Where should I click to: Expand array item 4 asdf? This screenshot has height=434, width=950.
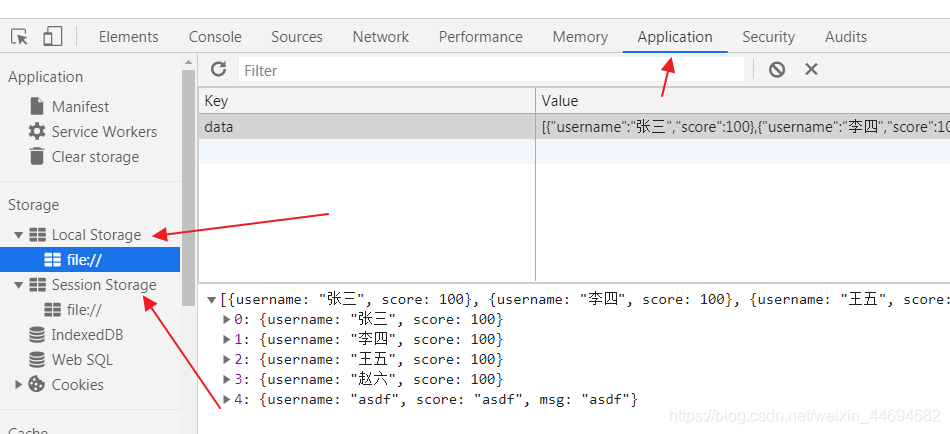point(227,399)
